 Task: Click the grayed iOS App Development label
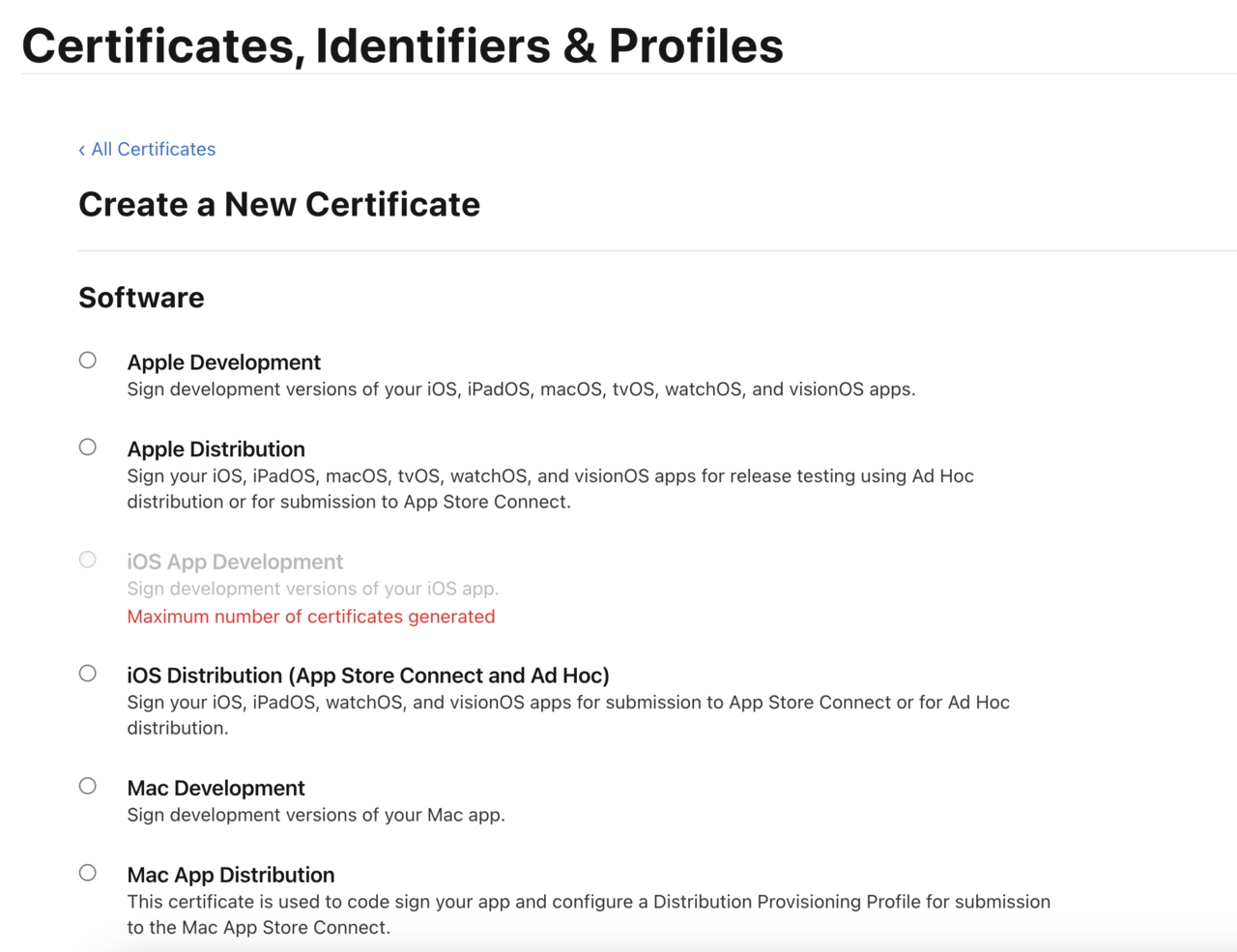click(235, 563)
